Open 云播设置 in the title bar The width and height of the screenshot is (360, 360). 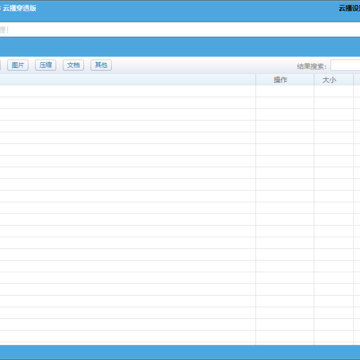point(349,9)
